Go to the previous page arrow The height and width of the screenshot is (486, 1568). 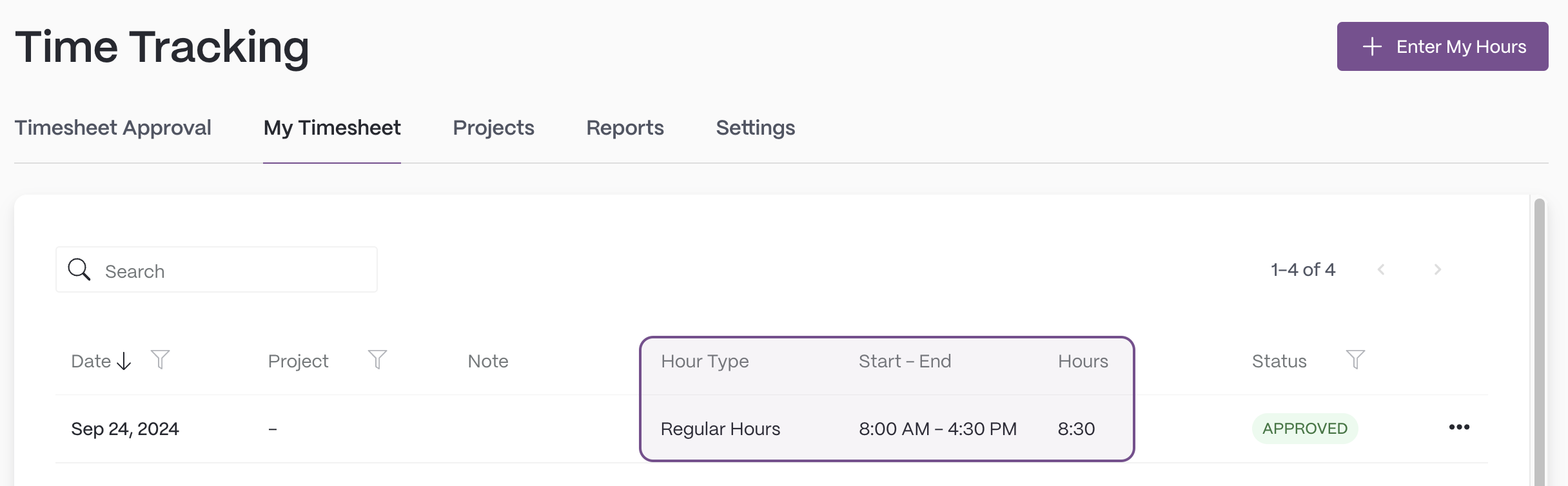[1381, 269]
